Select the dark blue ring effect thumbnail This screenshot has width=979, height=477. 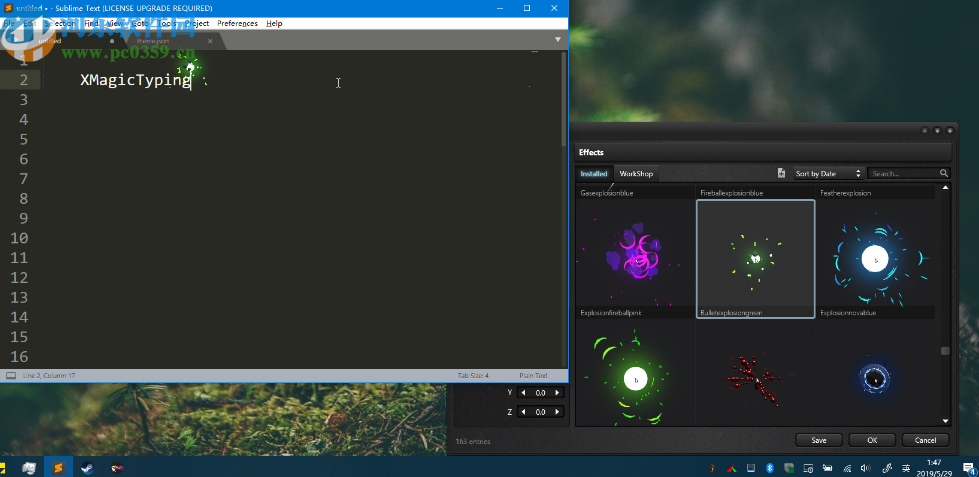[x=876, y=373]
